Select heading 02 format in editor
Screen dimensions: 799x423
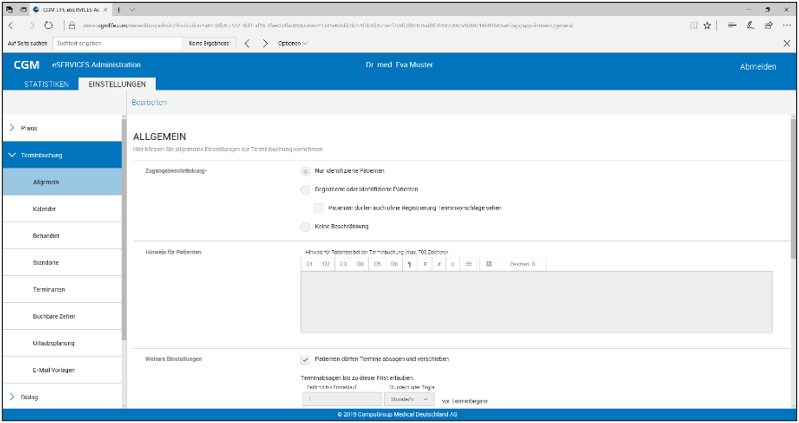326,264
